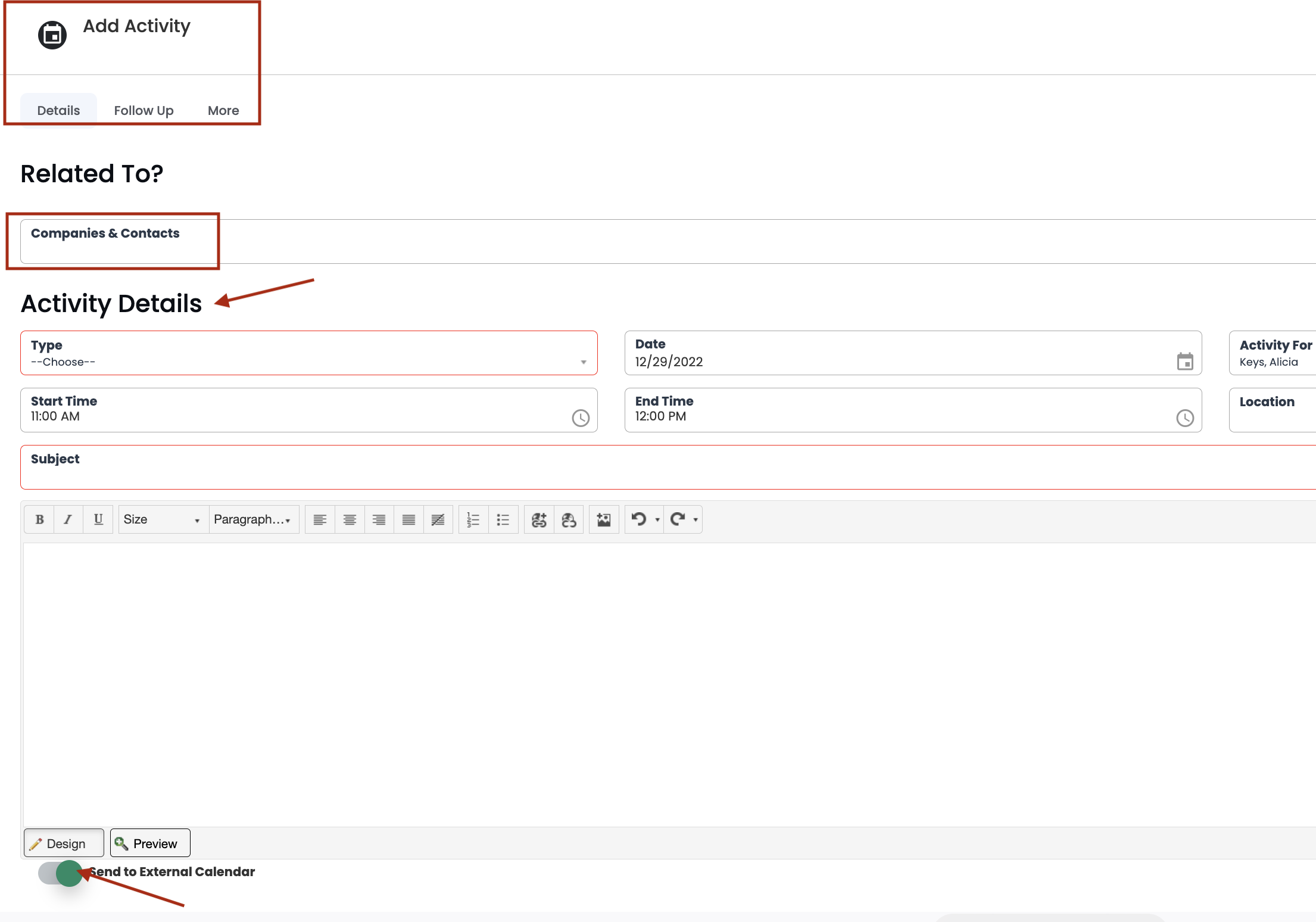Expand the Type --Choose-- dropdown
This screenshot has height=922, width=1316.
pos(309,353)
